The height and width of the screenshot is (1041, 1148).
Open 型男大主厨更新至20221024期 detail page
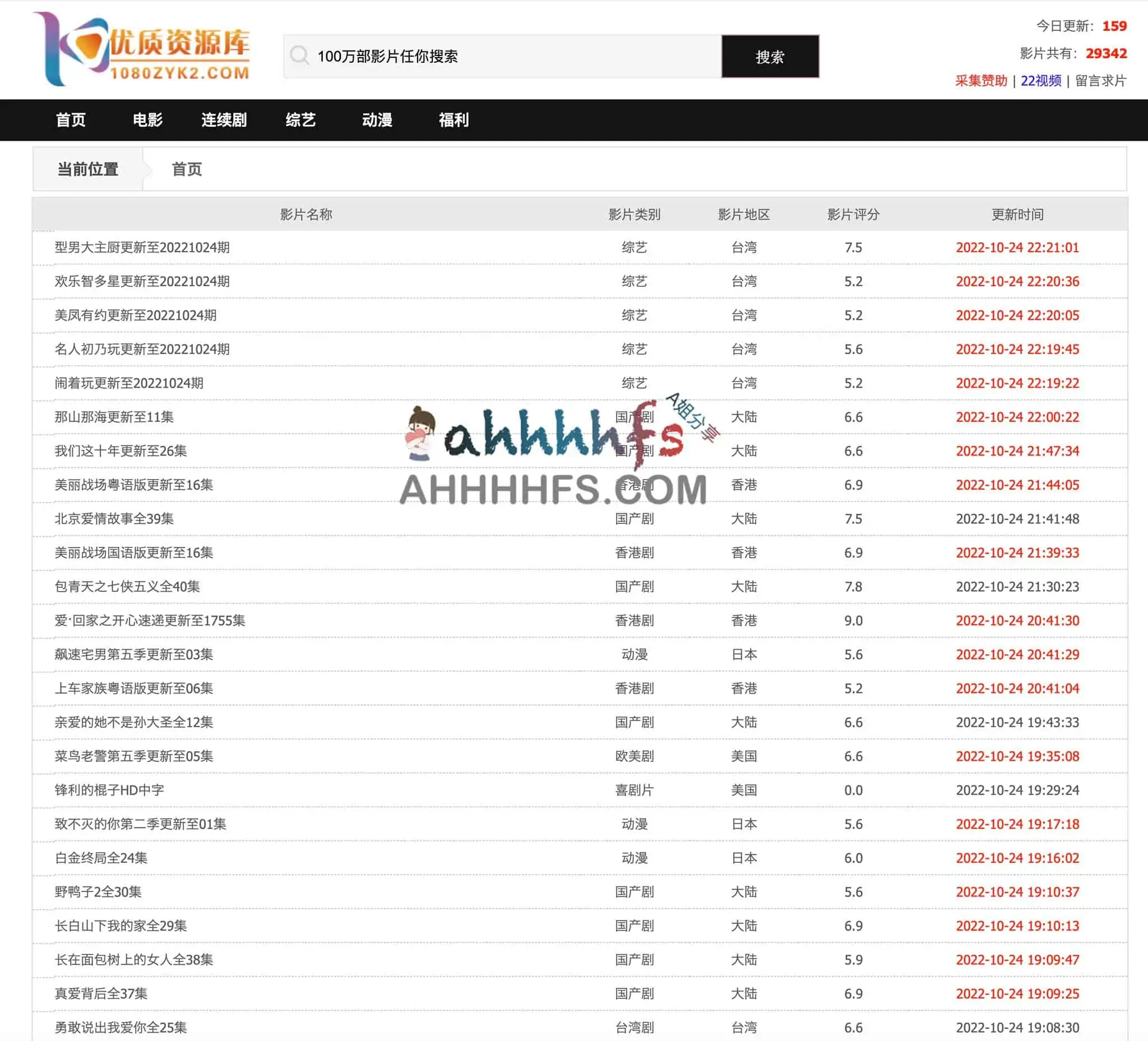click(x=141, y=247)
